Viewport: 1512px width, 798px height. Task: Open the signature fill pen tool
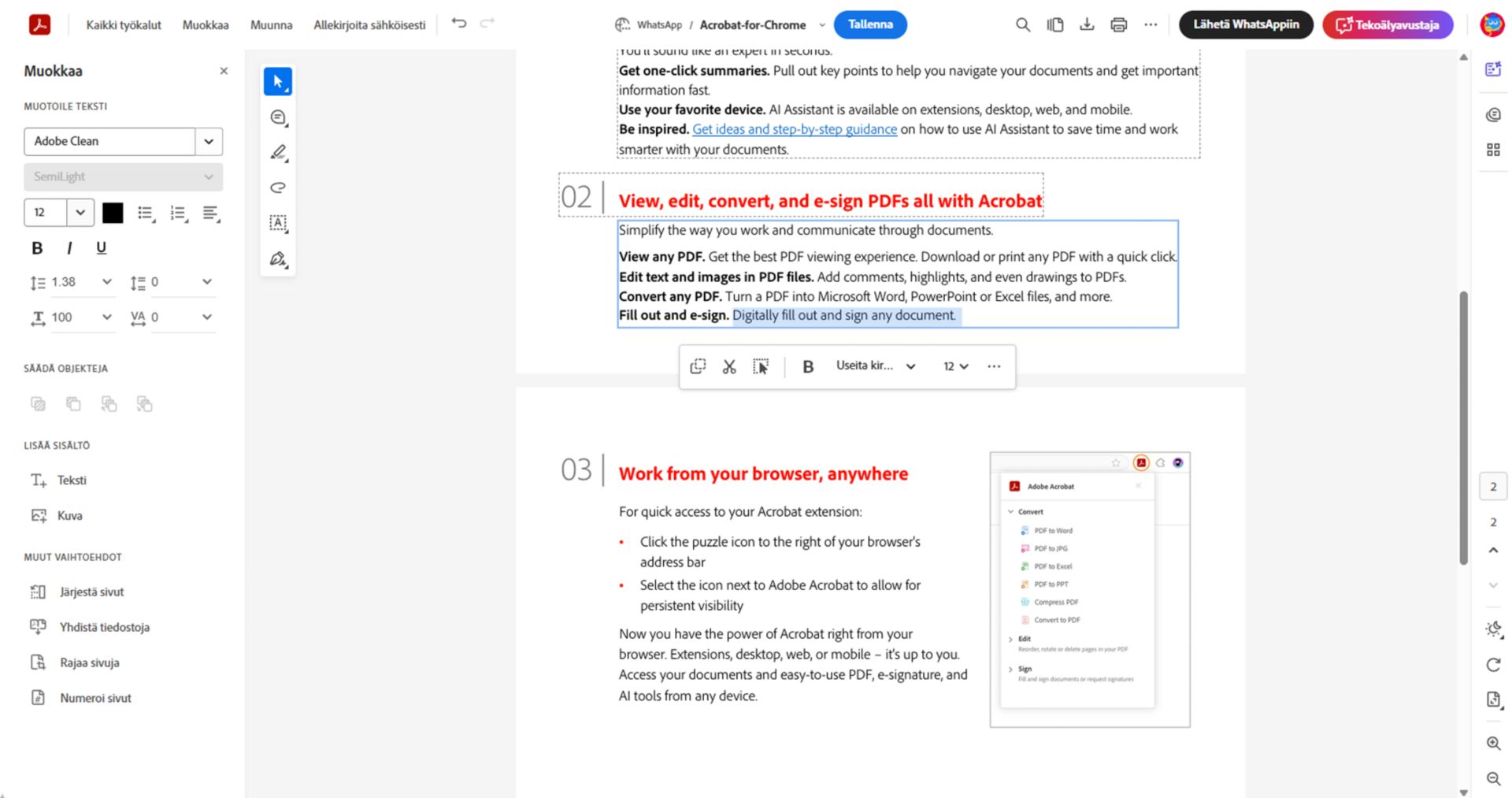pos(278,259)
